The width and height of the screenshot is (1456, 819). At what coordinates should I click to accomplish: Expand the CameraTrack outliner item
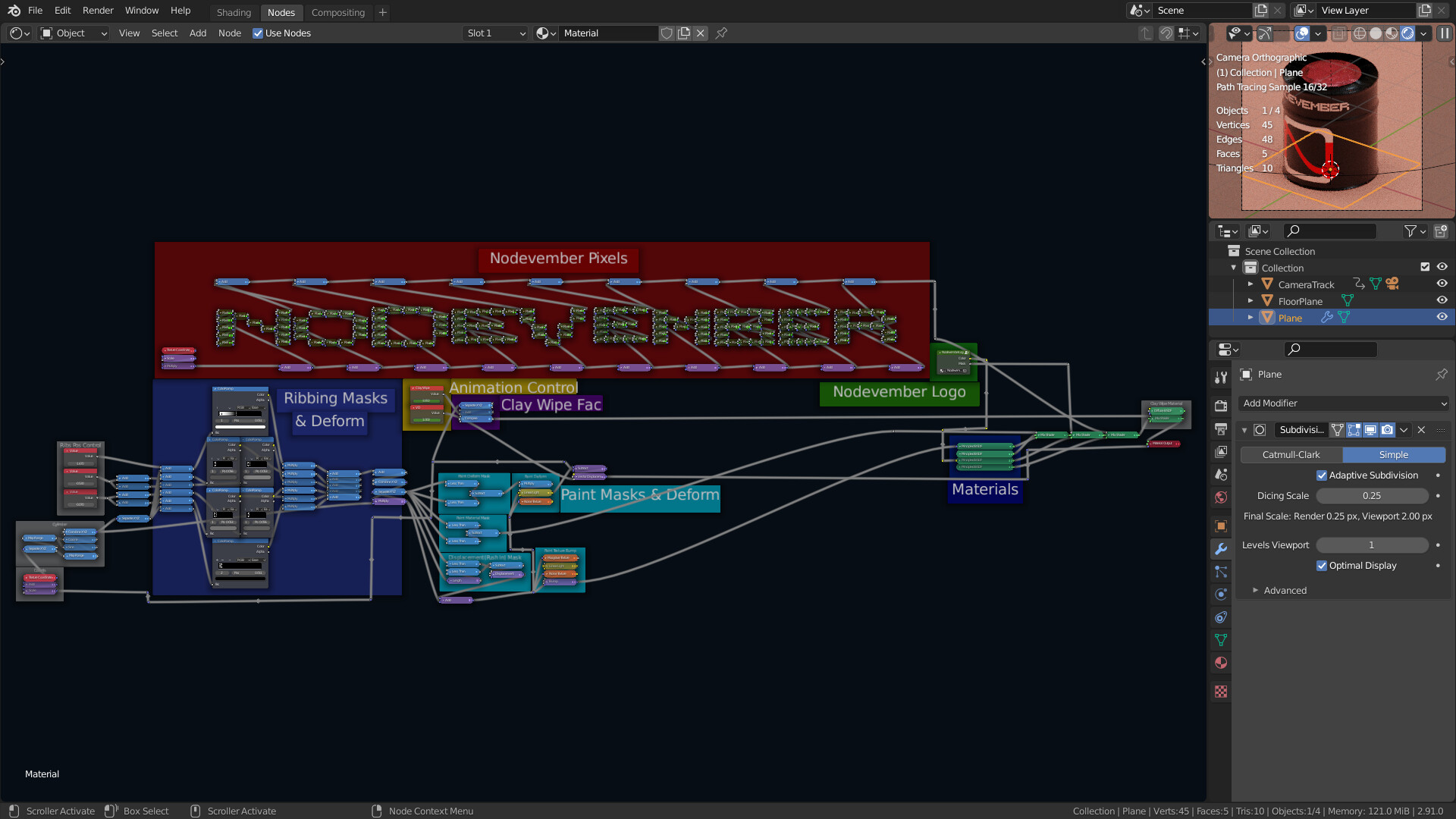tap(1250, 284)
